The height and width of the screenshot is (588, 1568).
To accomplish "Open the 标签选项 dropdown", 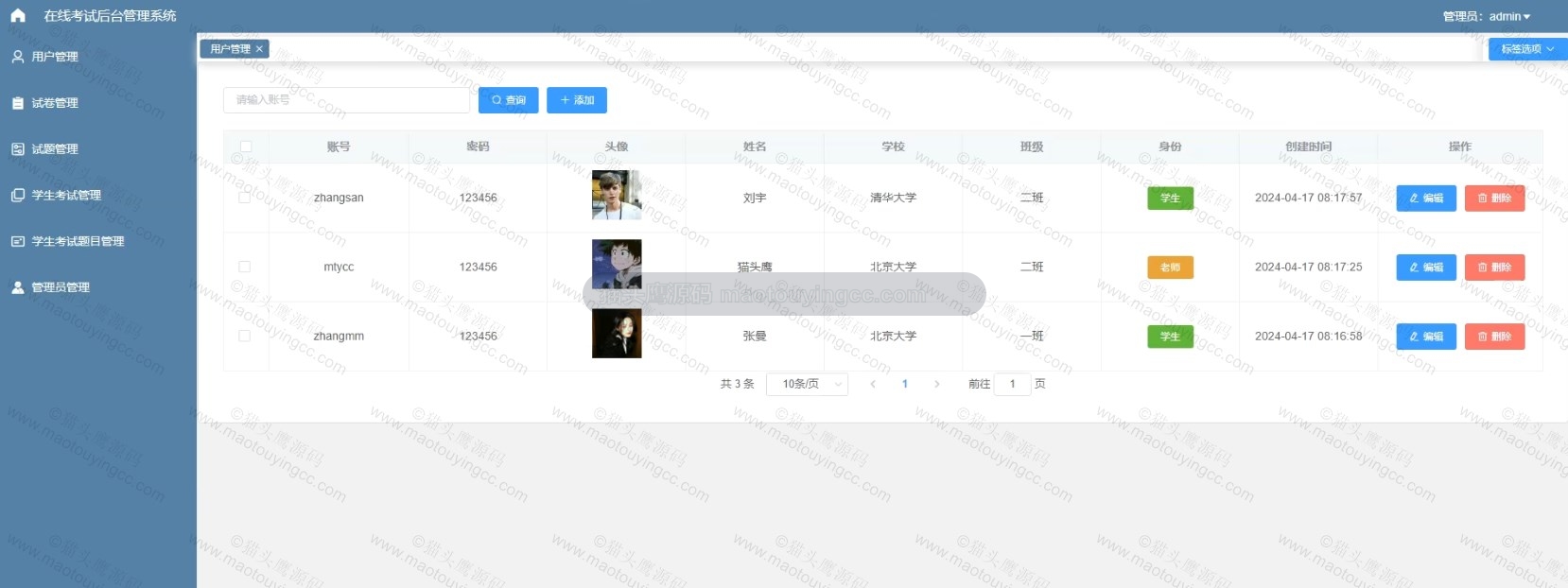I will tap(1527, 49).
